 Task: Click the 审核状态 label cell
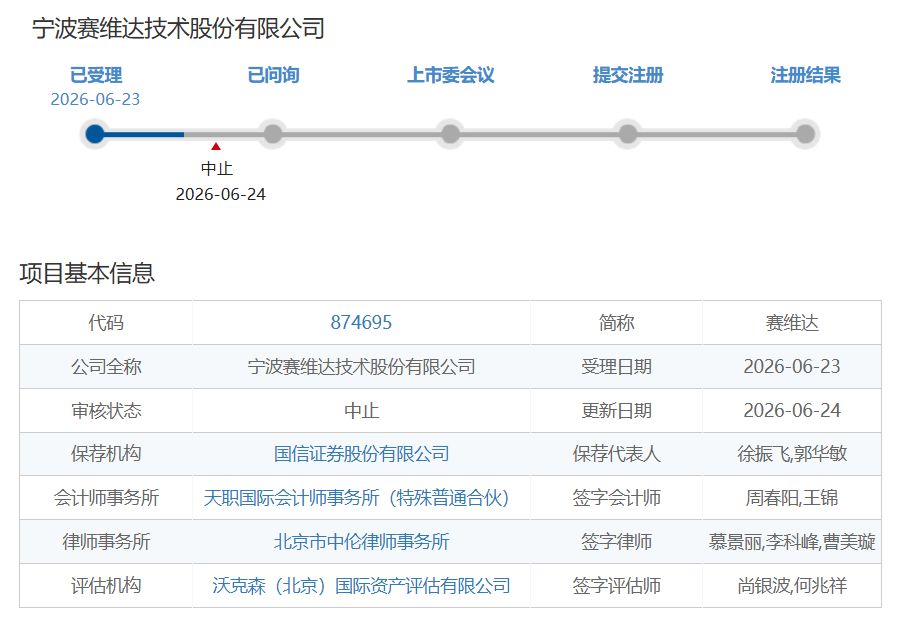click(x=106, y=410)
